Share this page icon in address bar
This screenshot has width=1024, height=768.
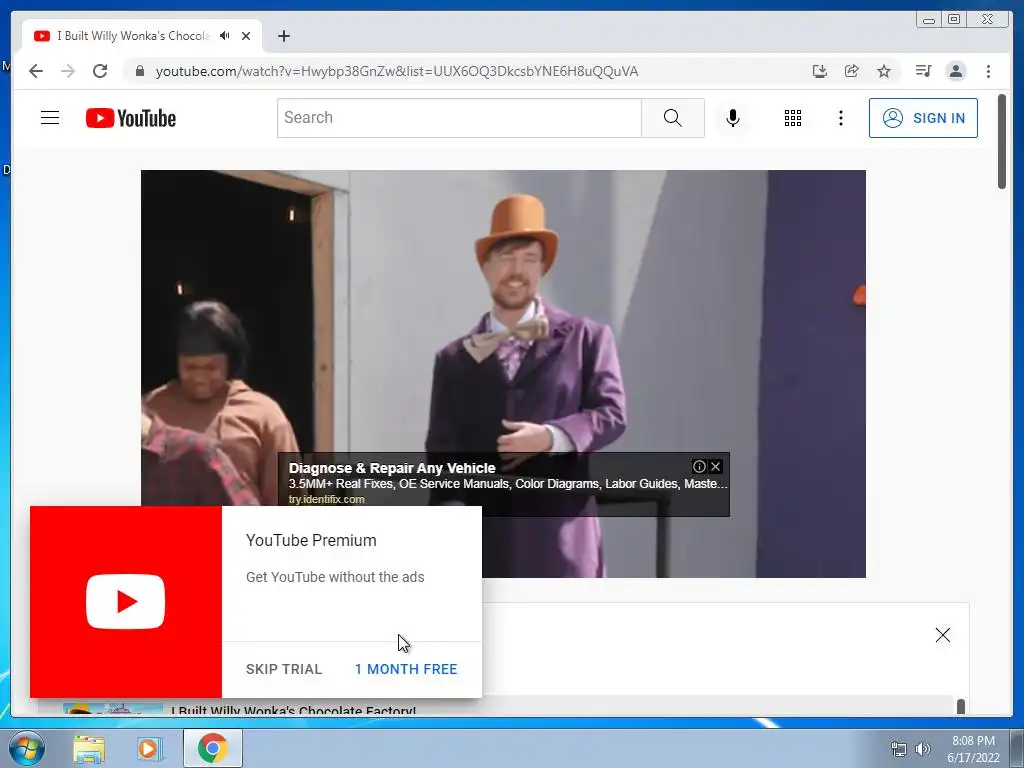852,71
